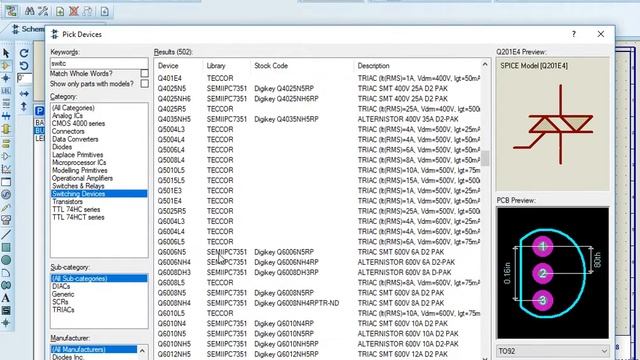Select the Selection mode arrow tool
The image size is (640, 360).
6,53
